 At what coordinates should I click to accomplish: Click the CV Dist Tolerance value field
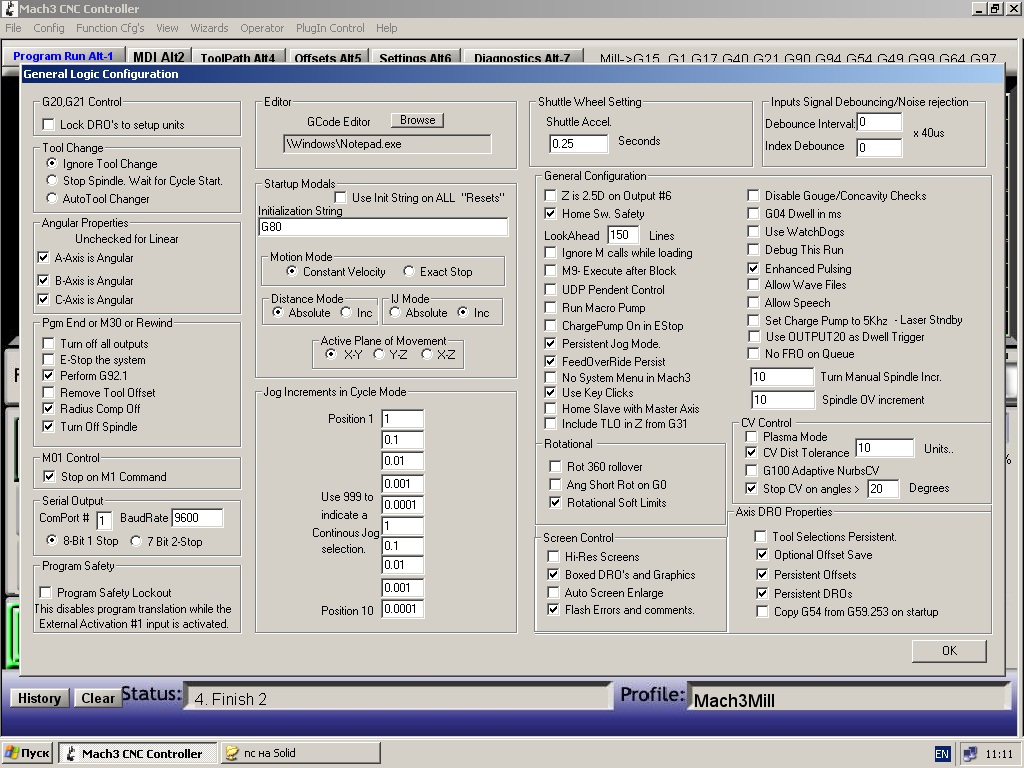pyautogui.click(x=884, y=447)
